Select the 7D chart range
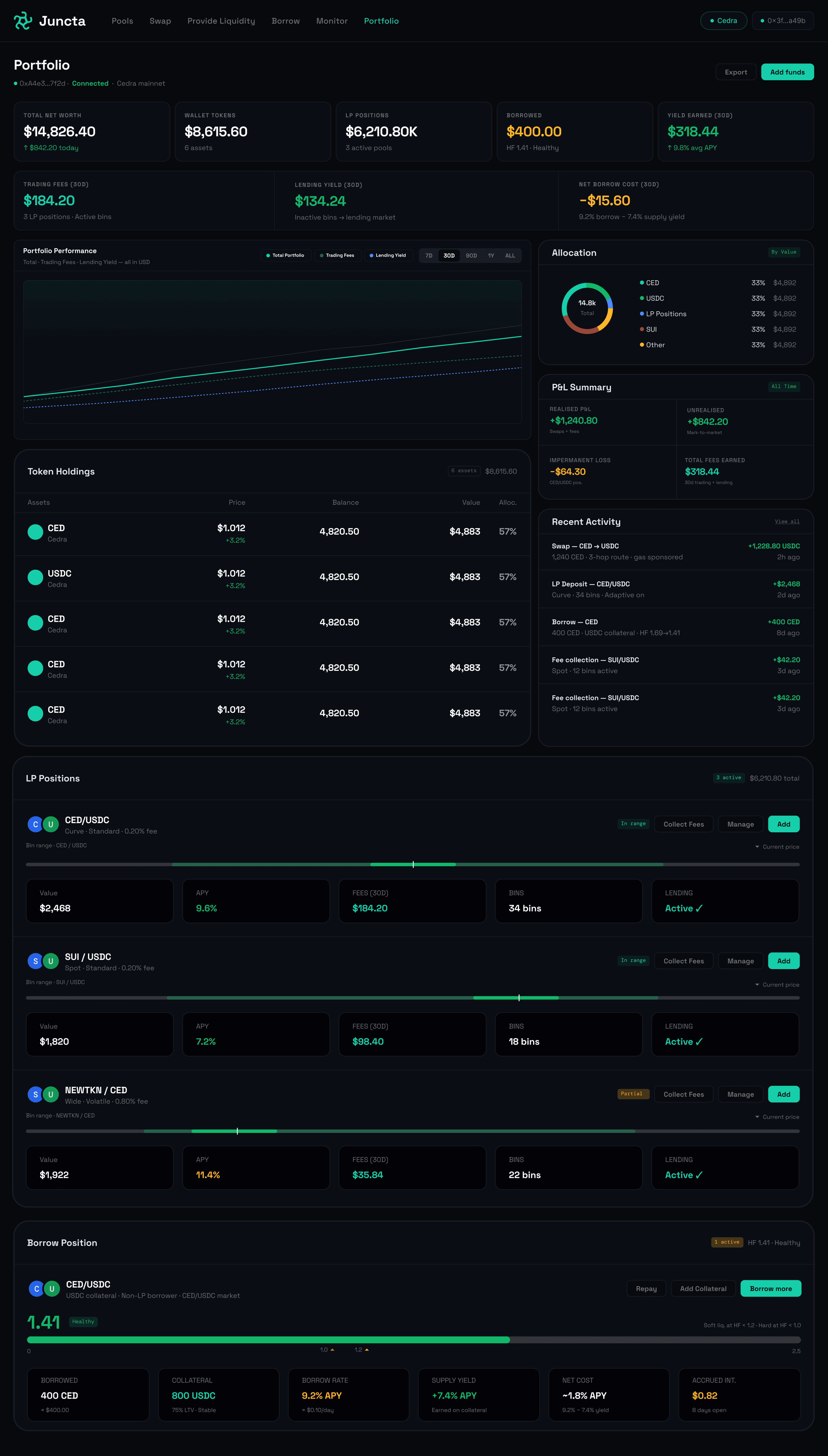Screen dimensions: 828x1456 tap(429, 256)
